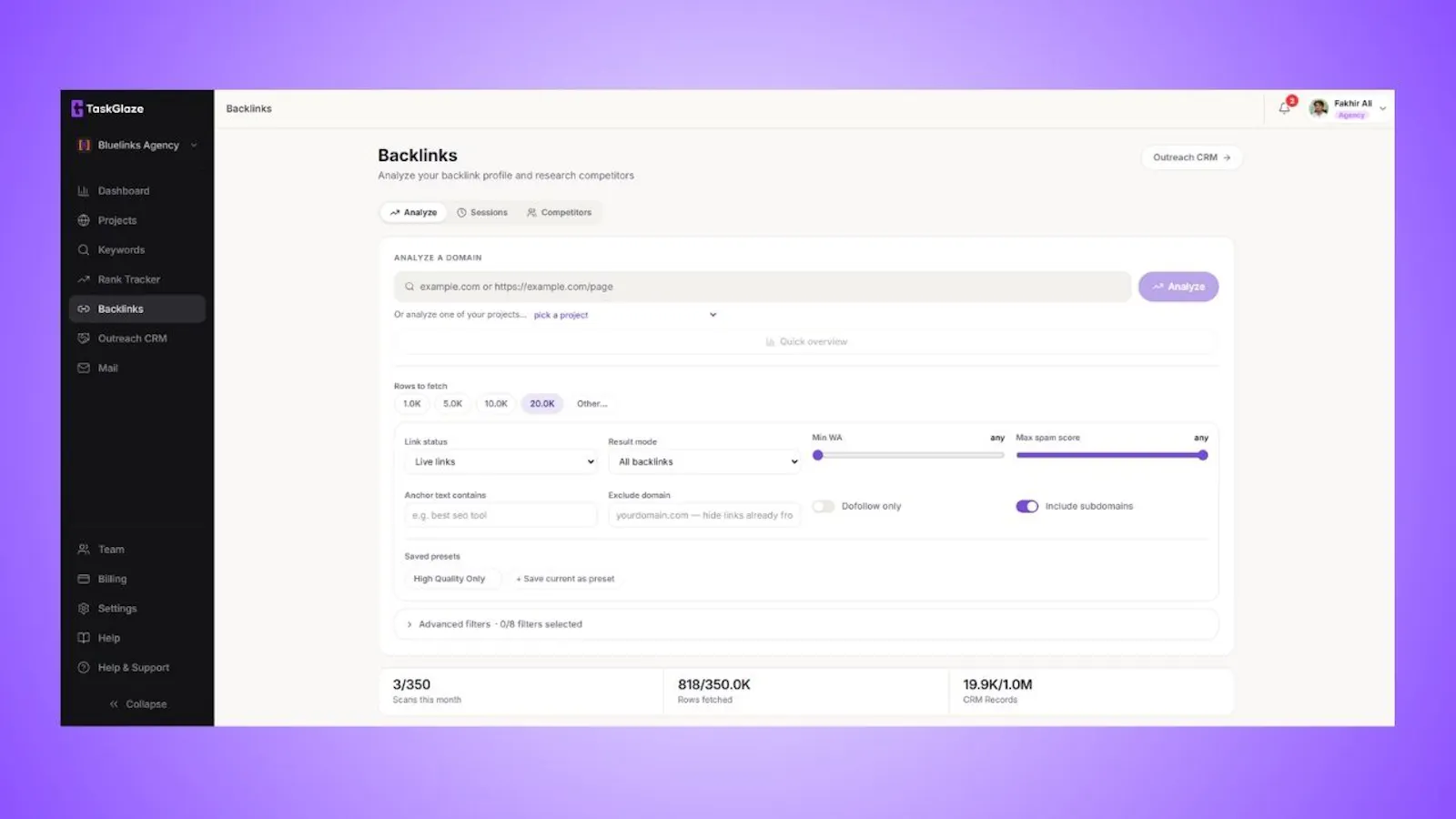Enable the Dofollow only toggle
The height and width of the screenshot is (819, 1456).
824,506
